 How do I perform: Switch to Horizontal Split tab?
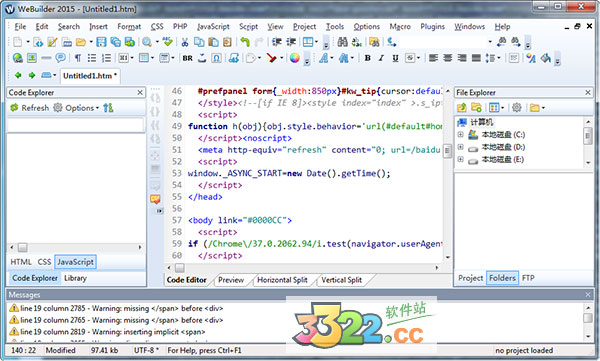click(x=282, y=280)
